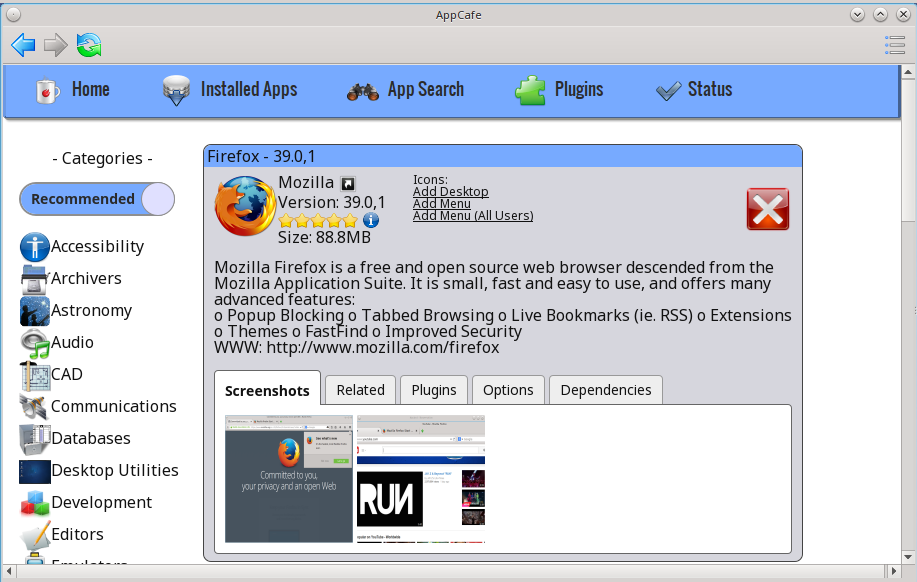The width and height of the screenshot is (917, 582).
Task: Open the hamburger menu in the toolbar
Action: [x=895, y=45]
